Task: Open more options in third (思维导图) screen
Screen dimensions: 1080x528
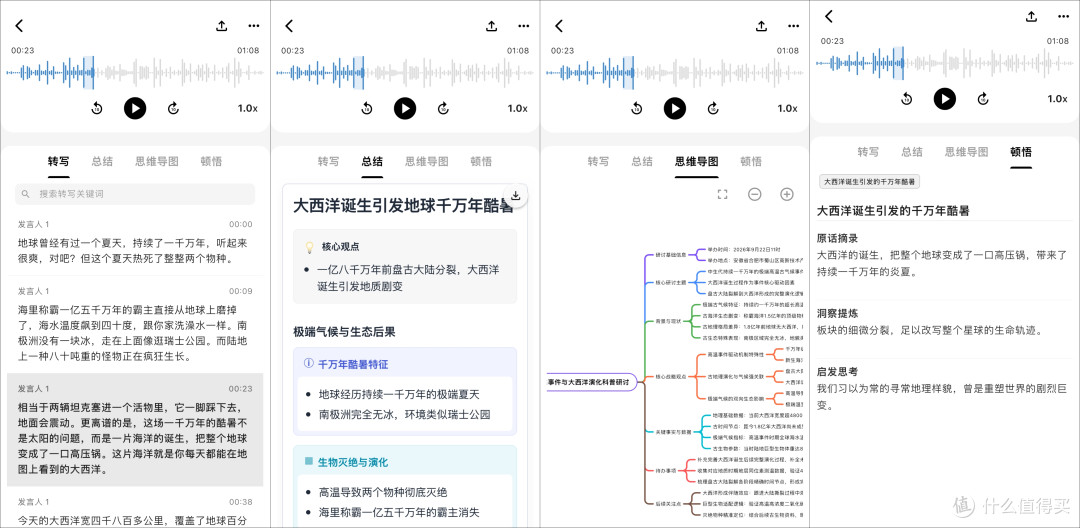Action: click(x=794, y=26)
